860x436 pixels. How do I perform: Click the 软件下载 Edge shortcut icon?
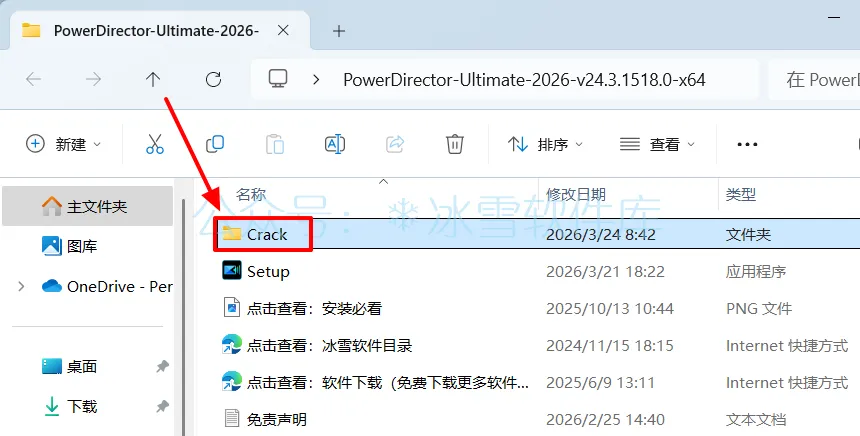point(231,382)
